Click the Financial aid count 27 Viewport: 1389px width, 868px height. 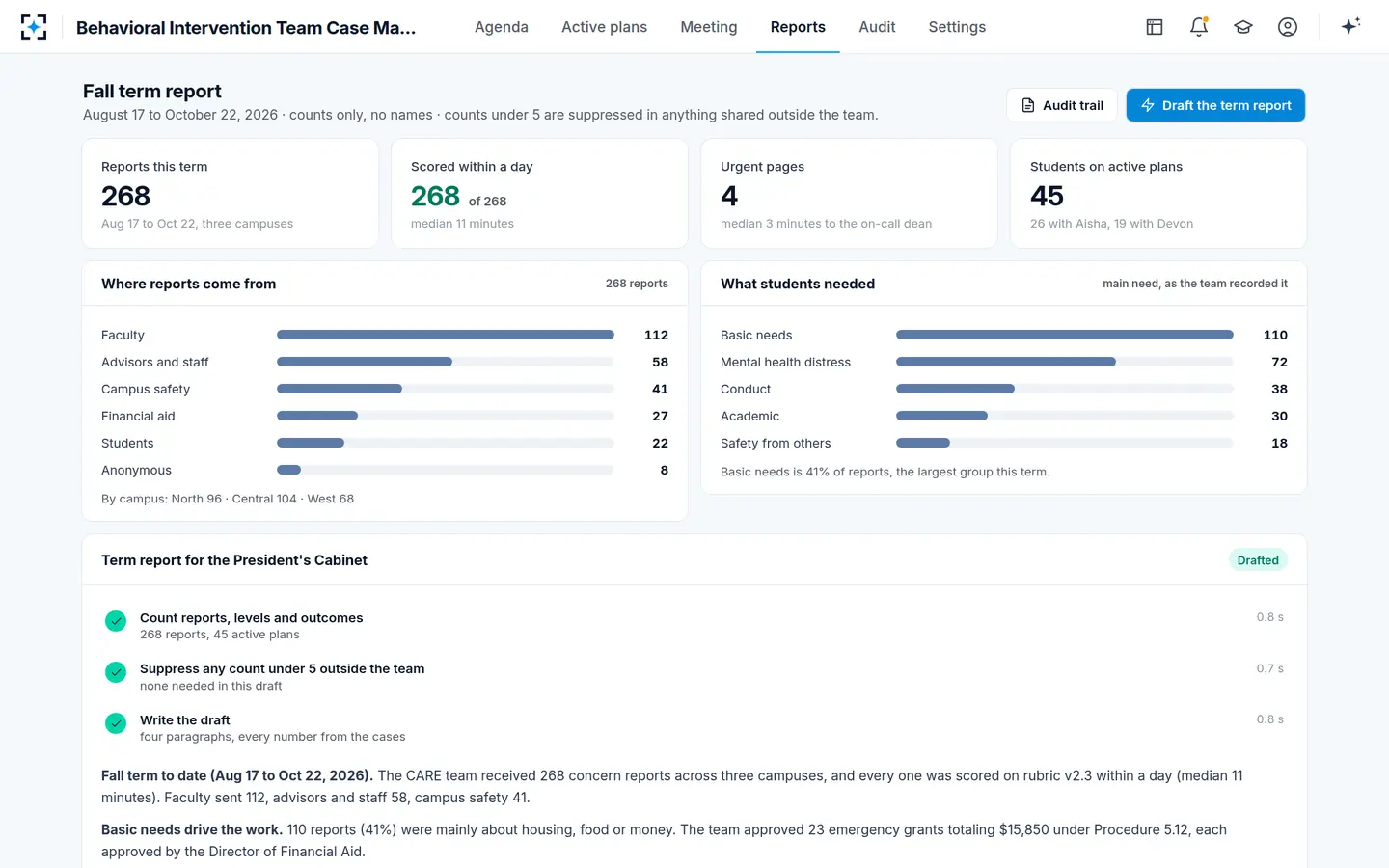(660, 416)
